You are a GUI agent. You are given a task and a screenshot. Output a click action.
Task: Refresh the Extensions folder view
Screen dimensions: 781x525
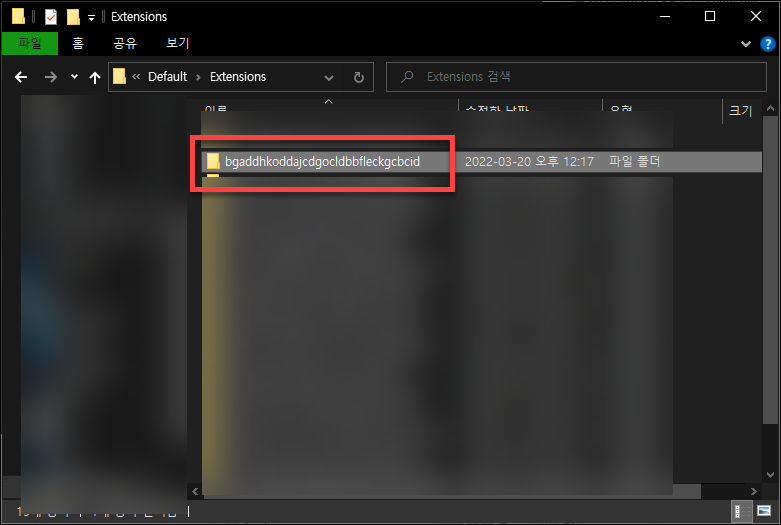coord(359,78)
